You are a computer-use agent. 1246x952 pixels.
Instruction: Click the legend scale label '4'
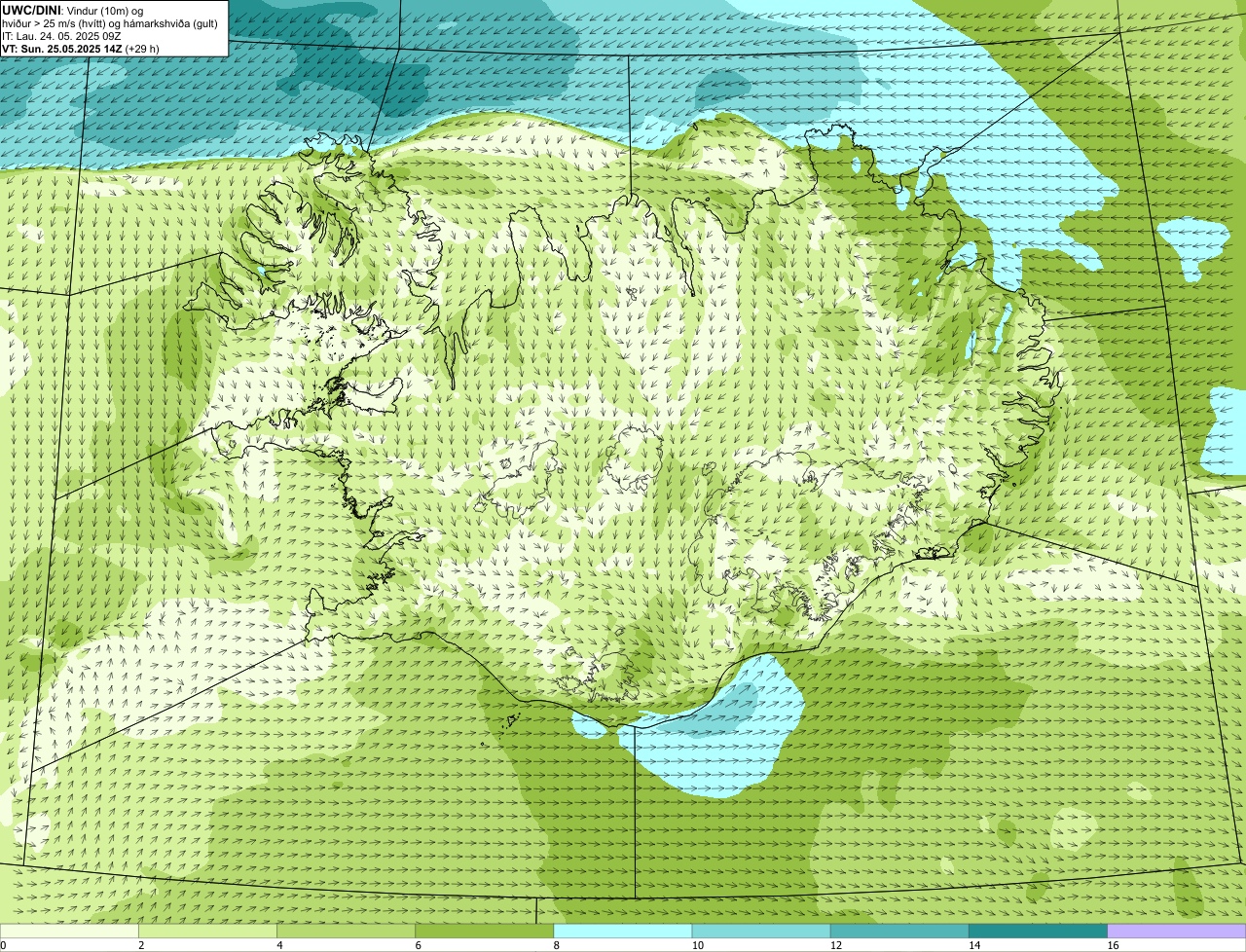pyautogui.click(x=279, y=945)
